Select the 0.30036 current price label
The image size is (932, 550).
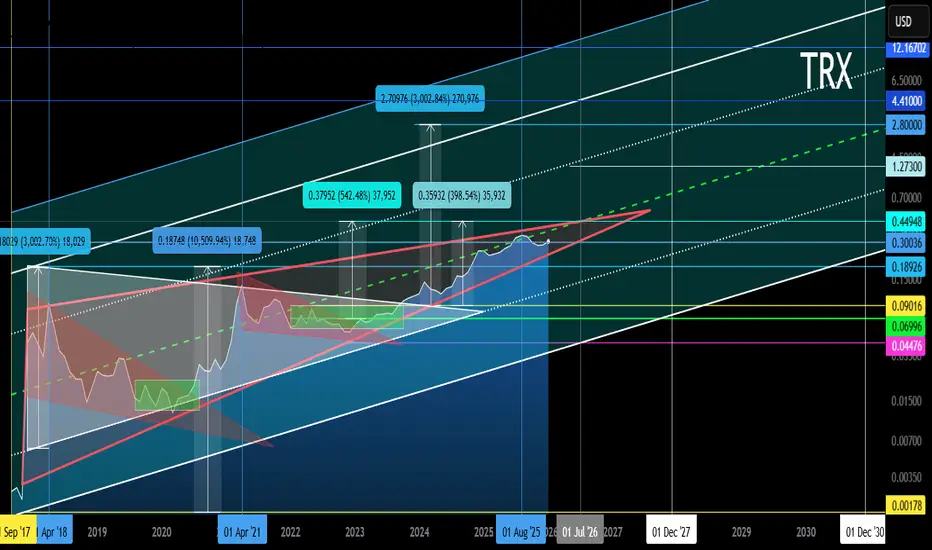tap(906, 243)
